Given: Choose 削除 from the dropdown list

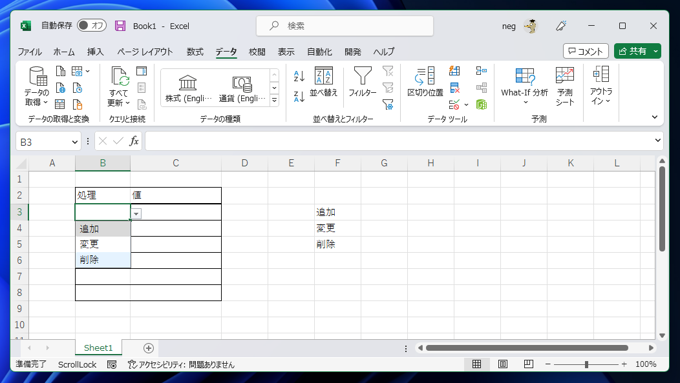Looking at the screenshot, I should click(x=103, y=260).
